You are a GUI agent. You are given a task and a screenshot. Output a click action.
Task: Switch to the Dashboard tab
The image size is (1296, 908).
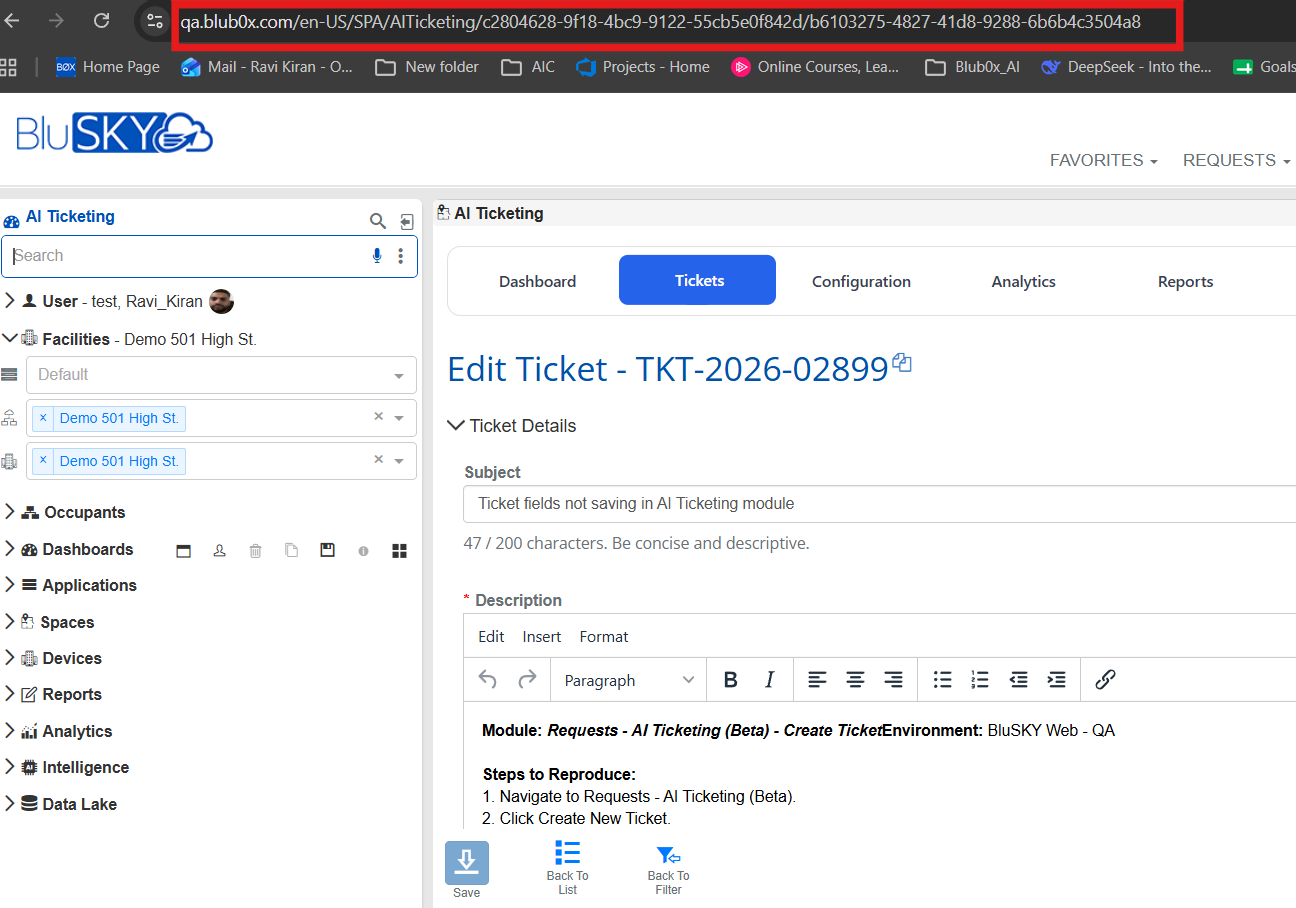point(538,281)
